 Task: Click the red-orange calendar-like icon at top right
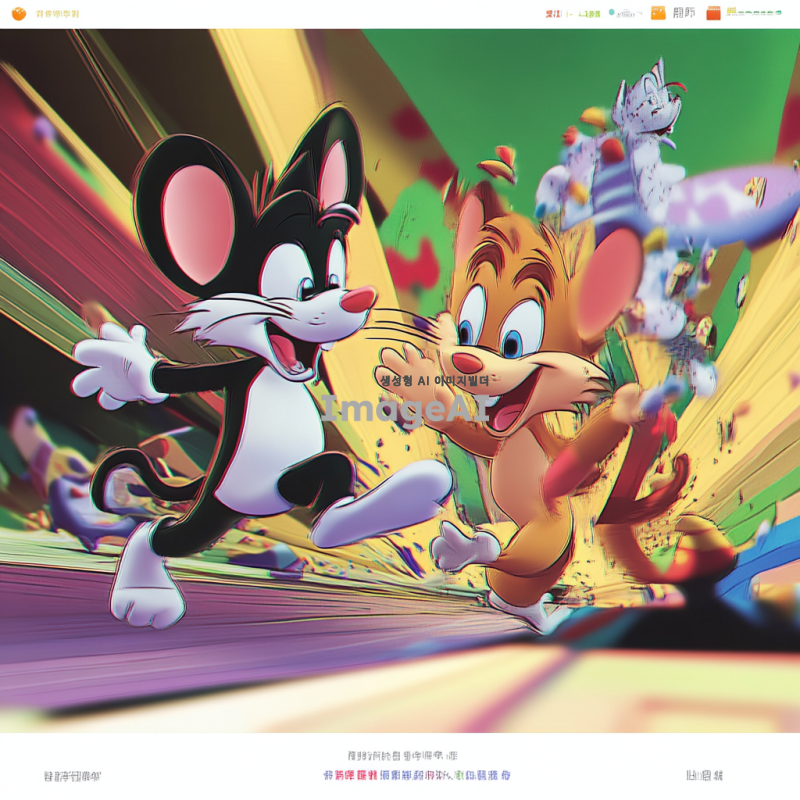(x=713, y=13)
